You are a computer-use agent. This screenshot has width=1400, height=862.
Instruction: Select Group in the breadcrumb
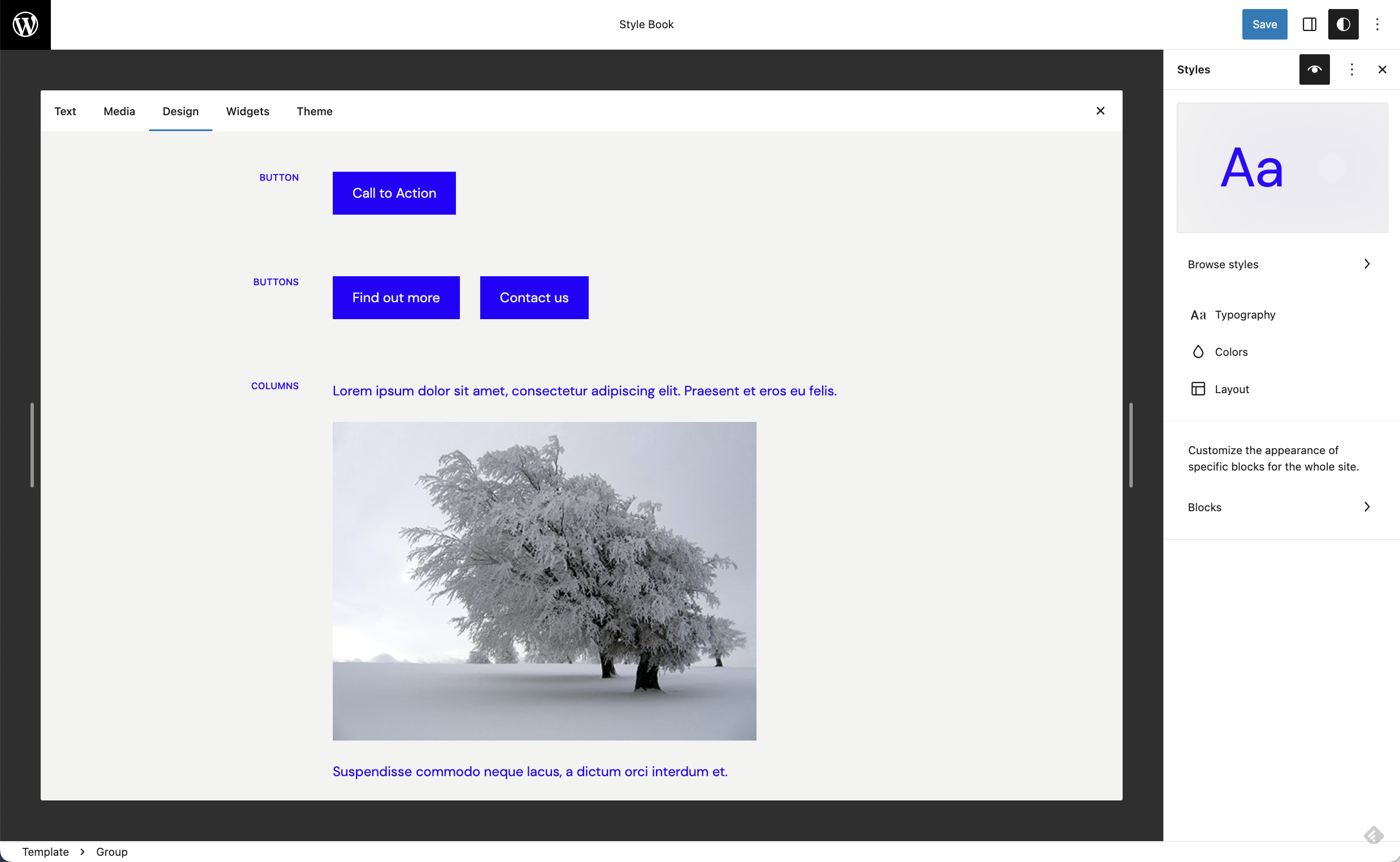[112, 852]
